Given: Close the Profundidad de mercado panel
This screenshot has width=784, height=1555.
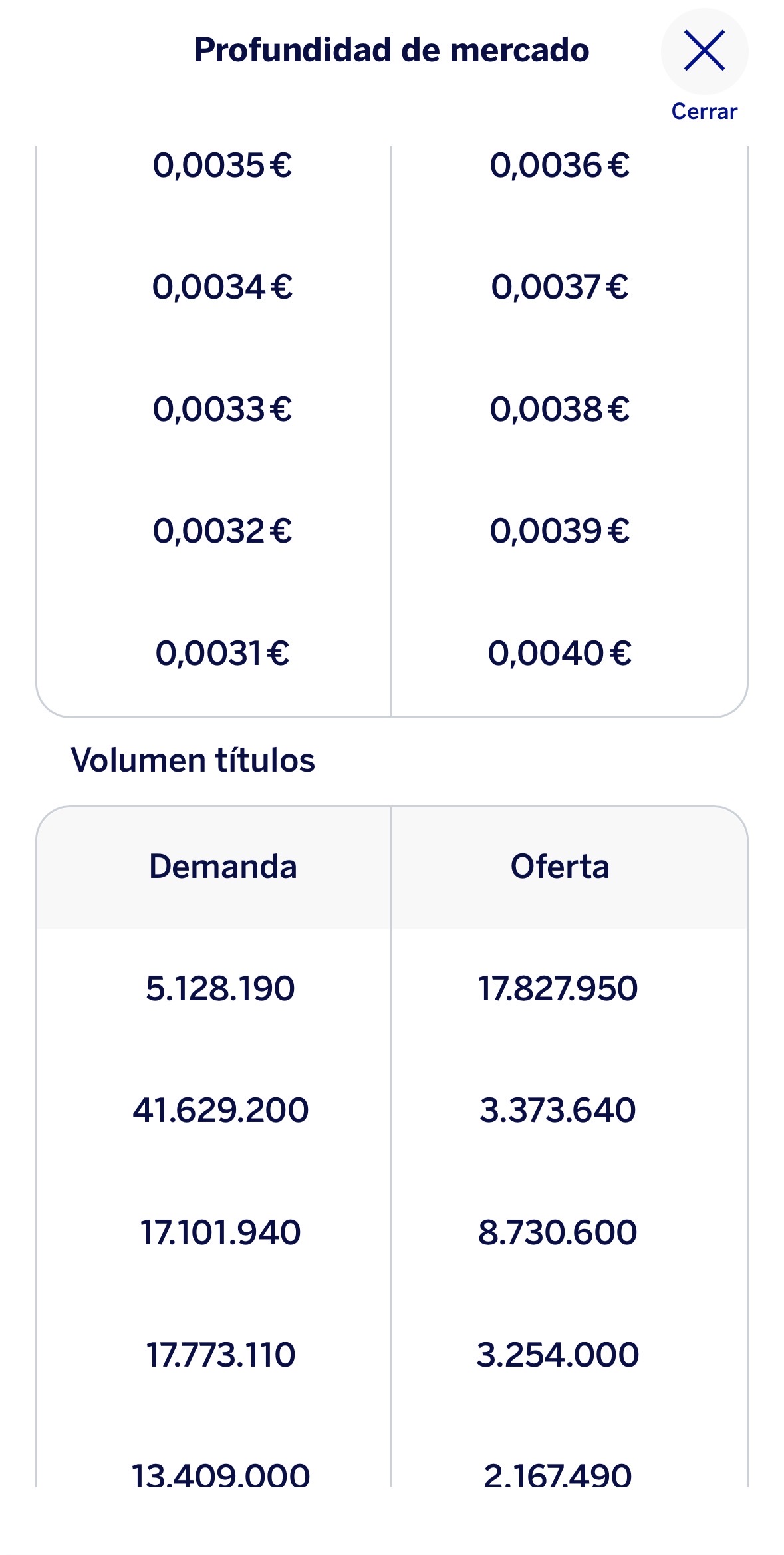Looking at the screenshot, I should pyautogui.click(x=704, y=51).
